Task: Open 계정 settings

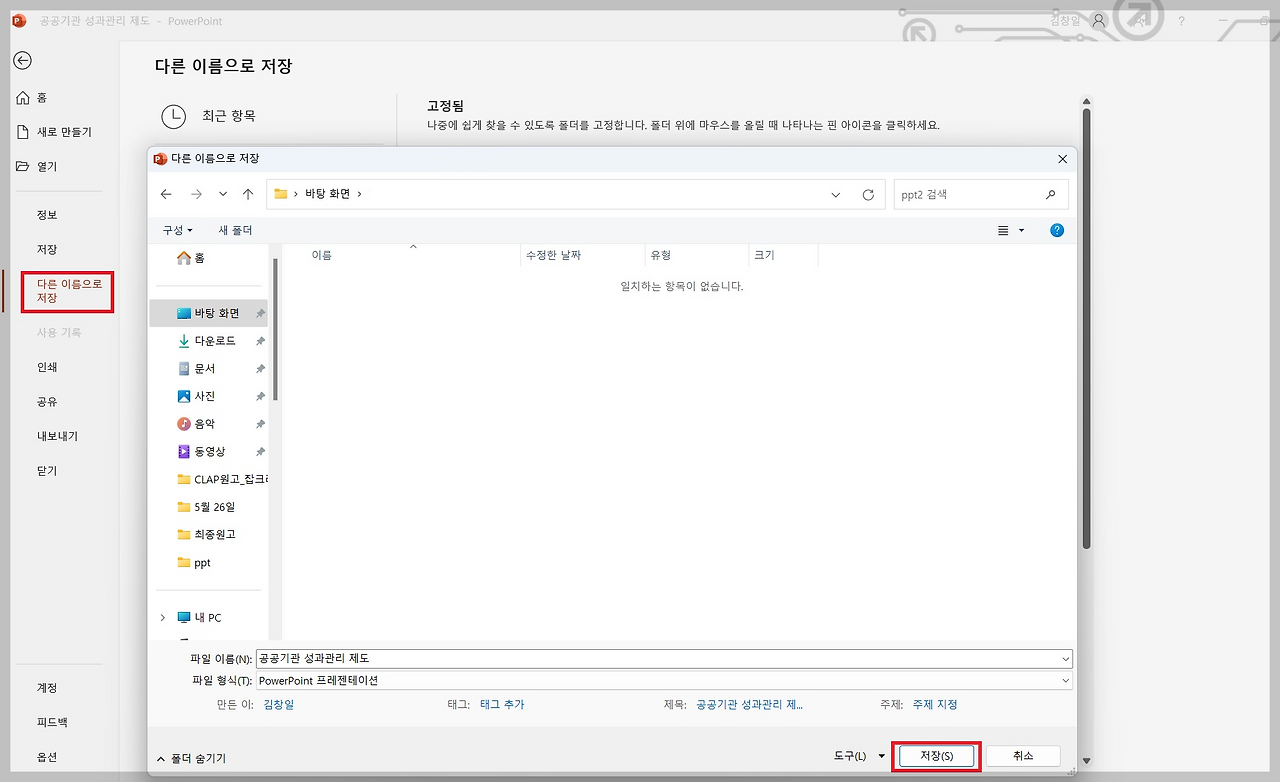Action: [47, 688]
